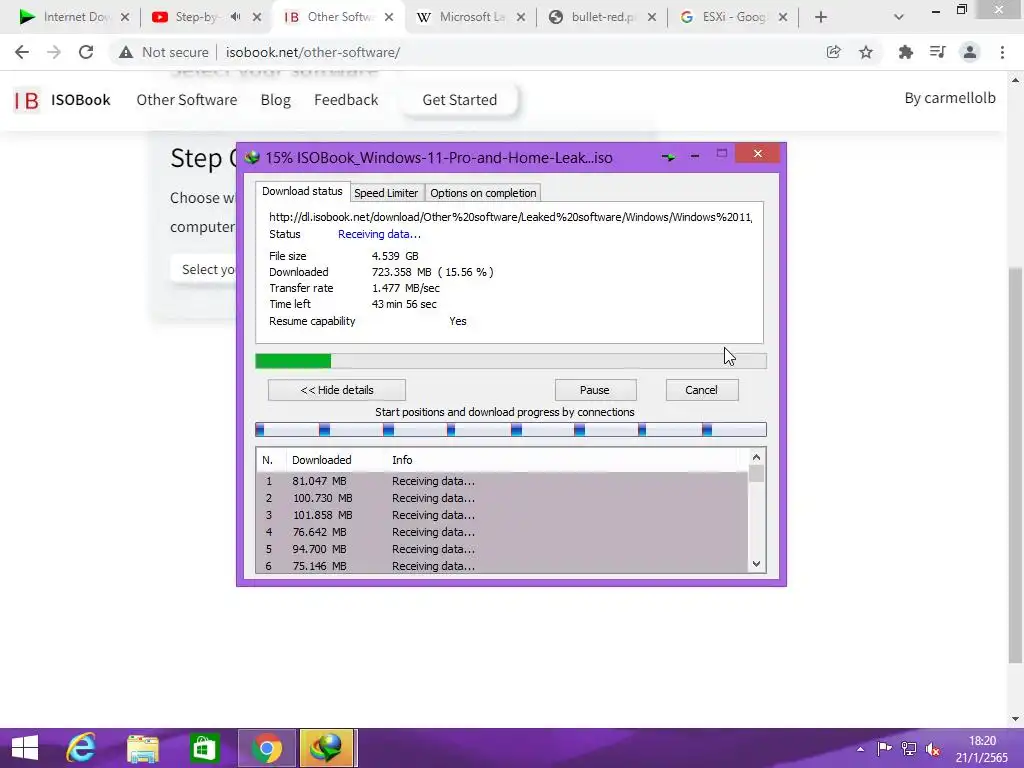The width and height of the screenshot is (1024, 768).
Task: Open the Windows Start button
Action: point(25,748)
